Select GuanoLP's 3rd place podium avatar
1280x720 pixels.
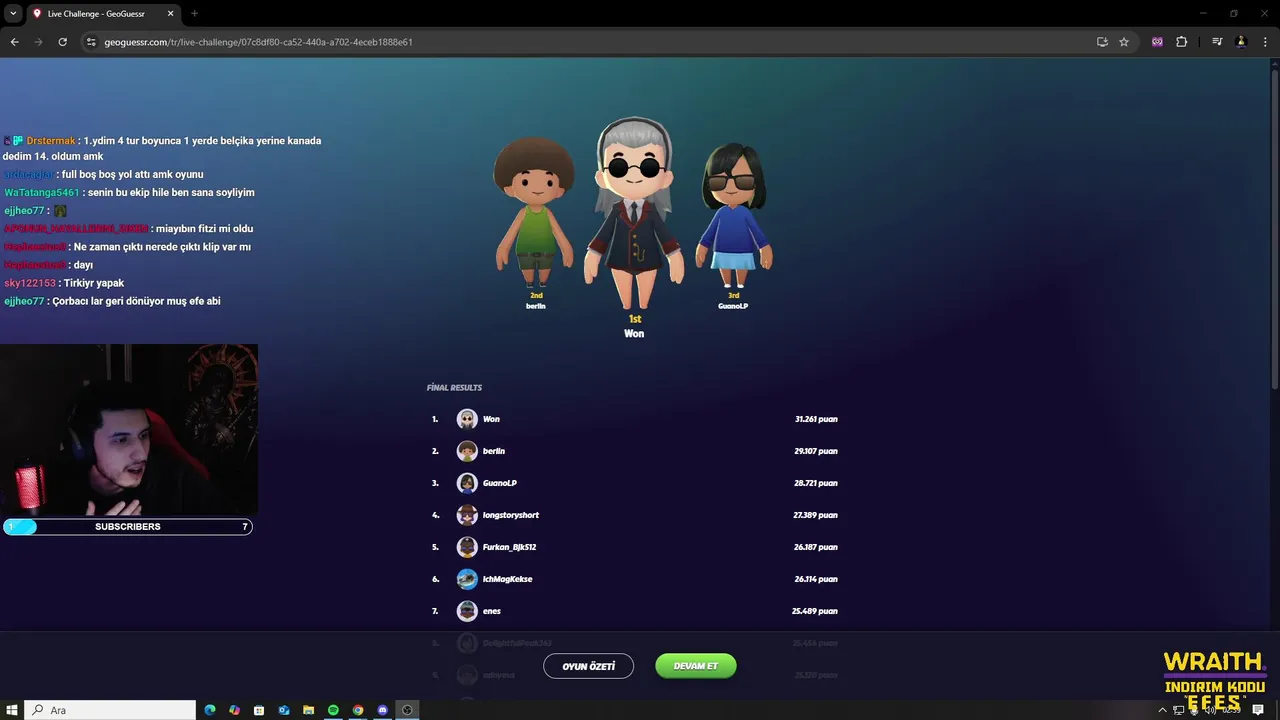(x=733, y=215)
